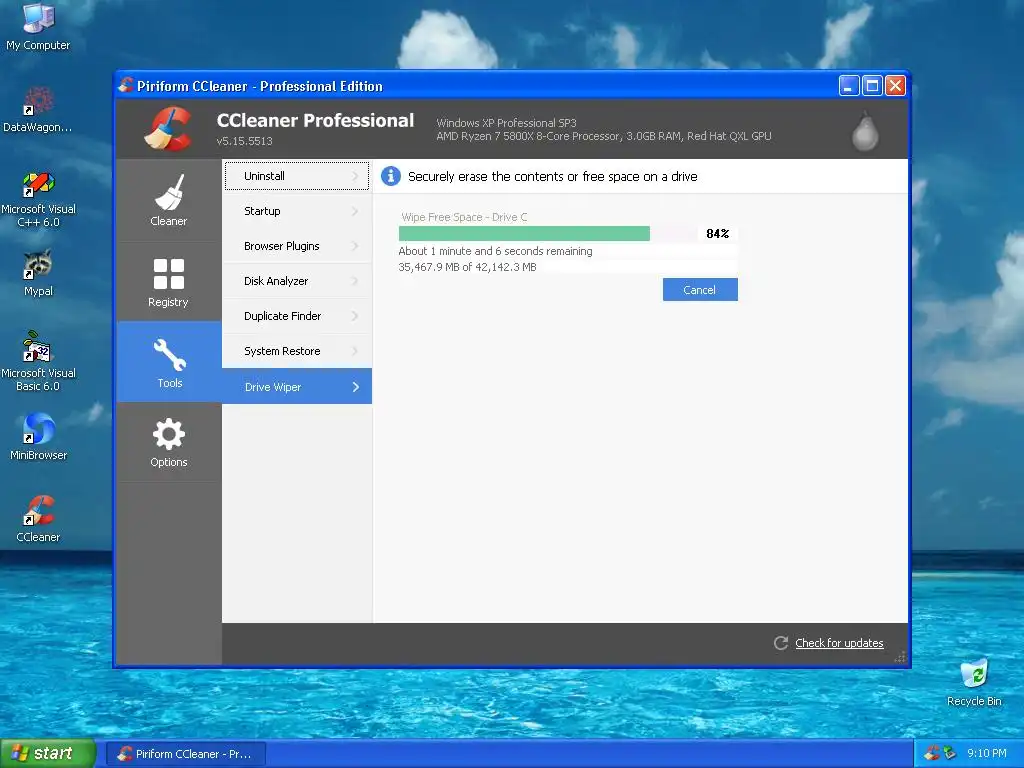Click the CCleaner logo in the header
The height and width of the screenshot is (768, 1024).
(168, 129)
